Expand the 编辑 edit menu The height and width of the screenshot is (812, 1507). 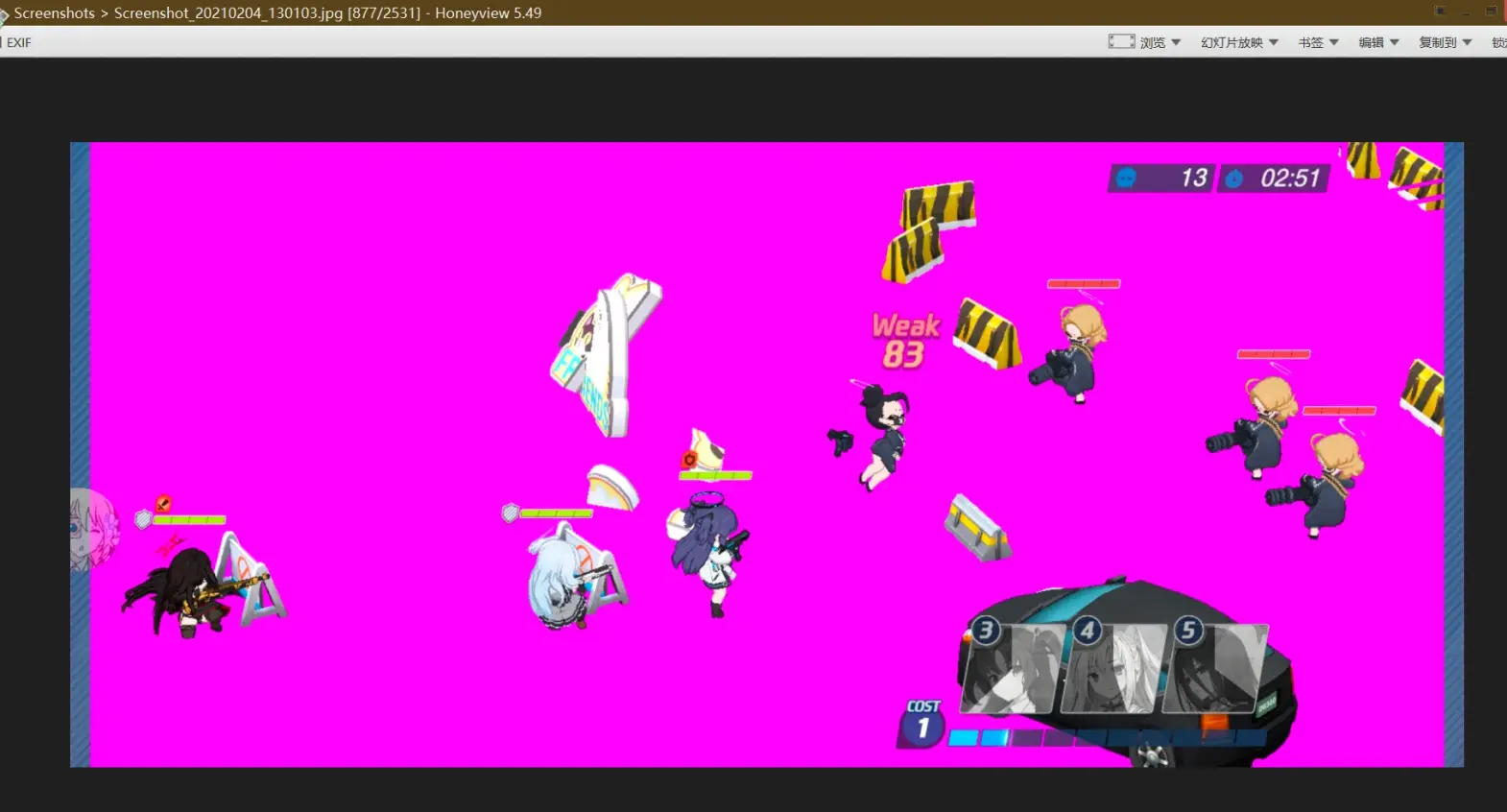(x=1378, y=42)
